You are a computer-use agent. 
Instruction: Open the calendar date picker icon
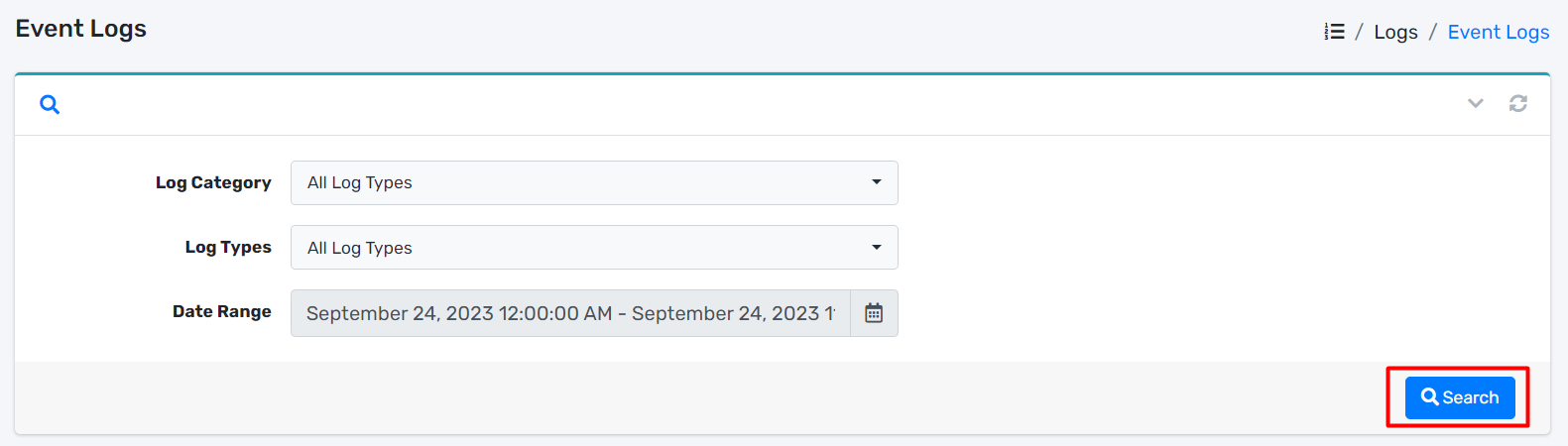[874, 313]
